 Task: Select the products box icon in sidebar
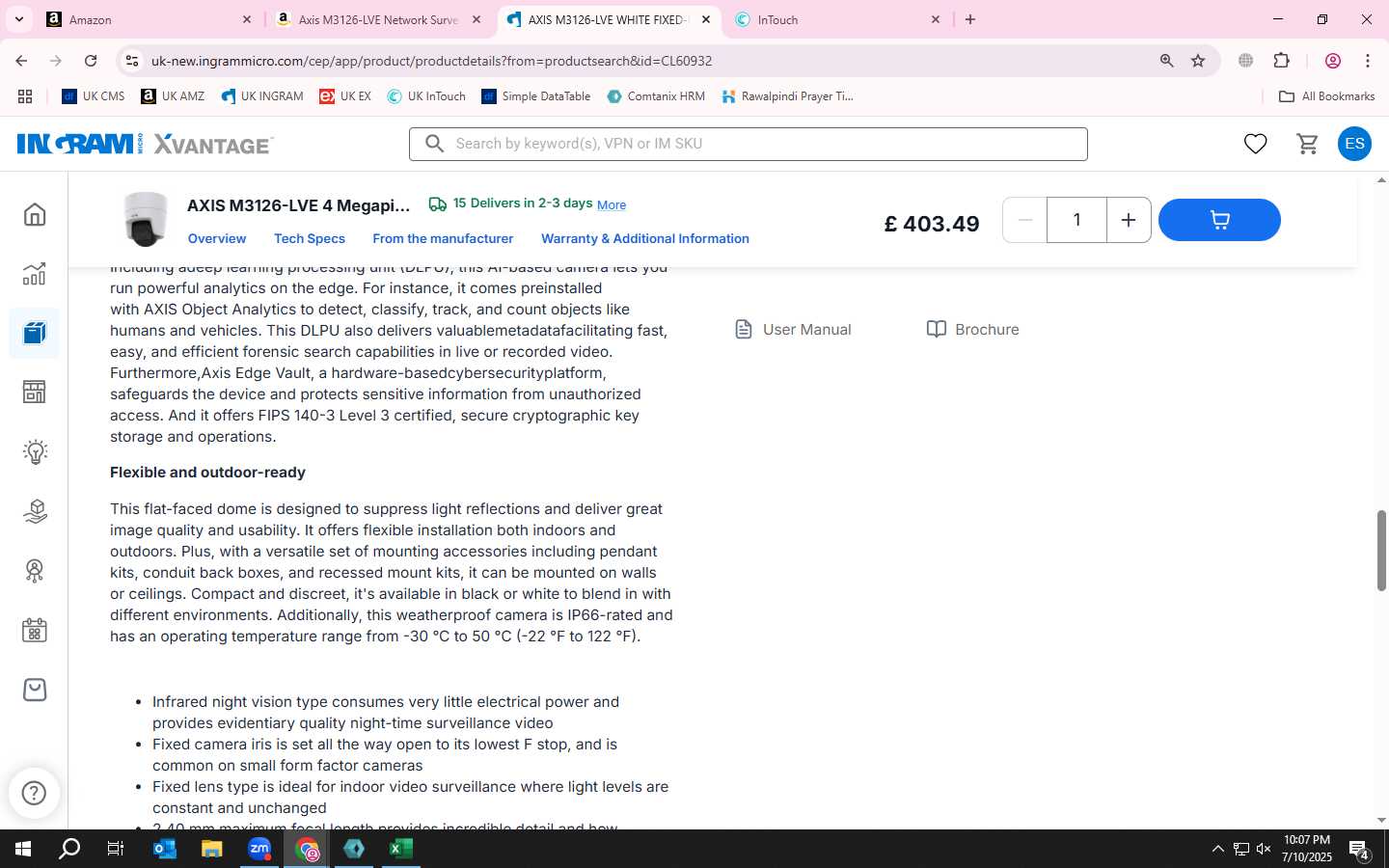tap(35, 334)
